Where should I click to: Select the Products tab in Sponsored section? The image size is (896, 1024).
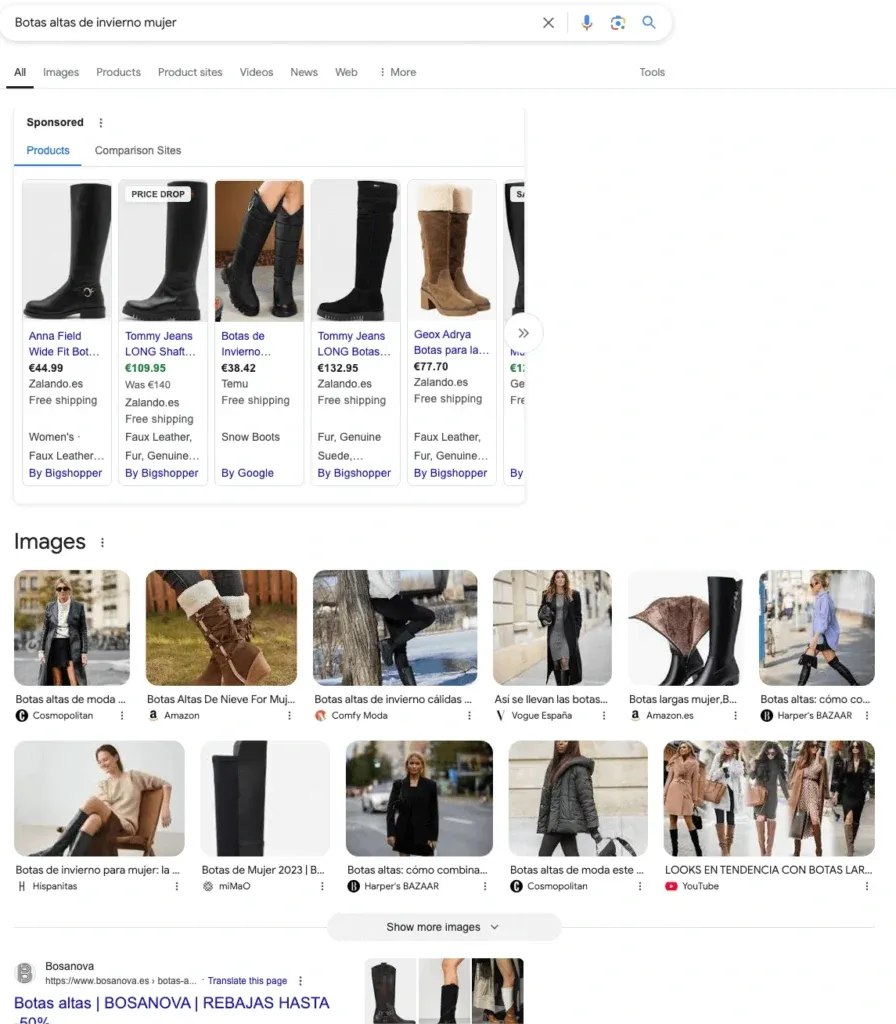click(x=48, y=150)
